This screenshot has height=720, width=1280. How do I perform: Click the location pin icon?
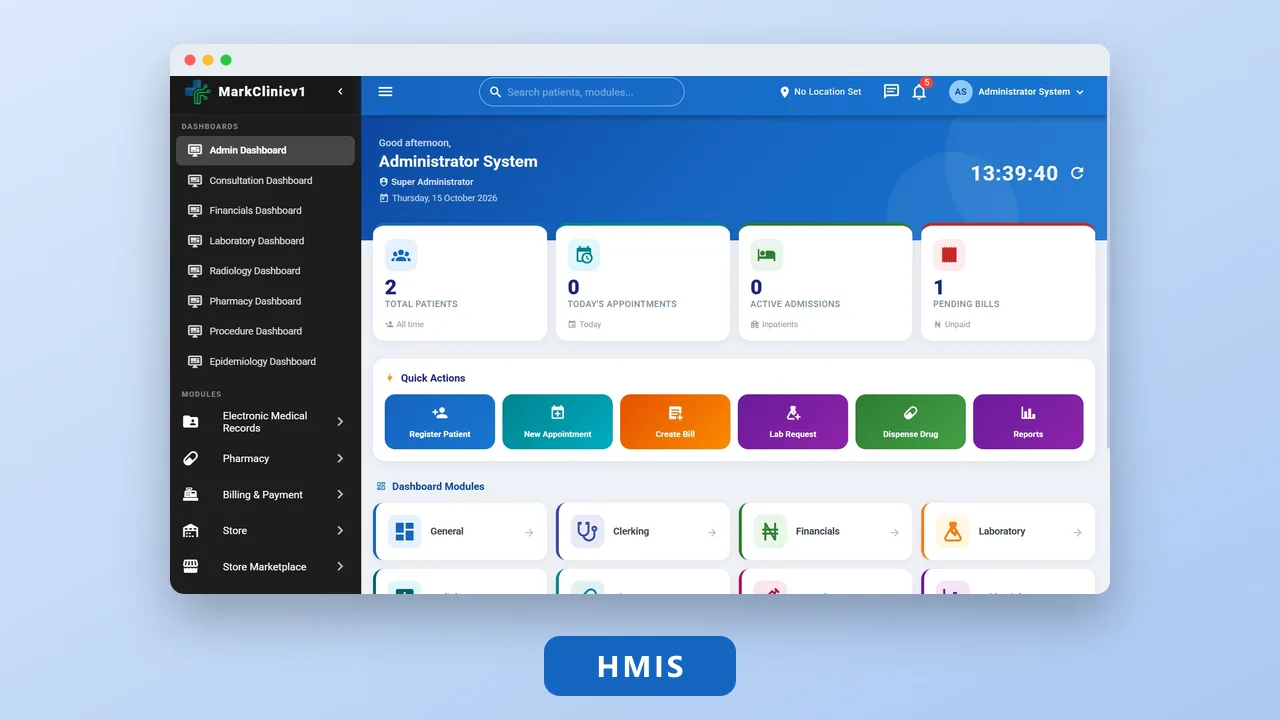click(x=785, y=92)
